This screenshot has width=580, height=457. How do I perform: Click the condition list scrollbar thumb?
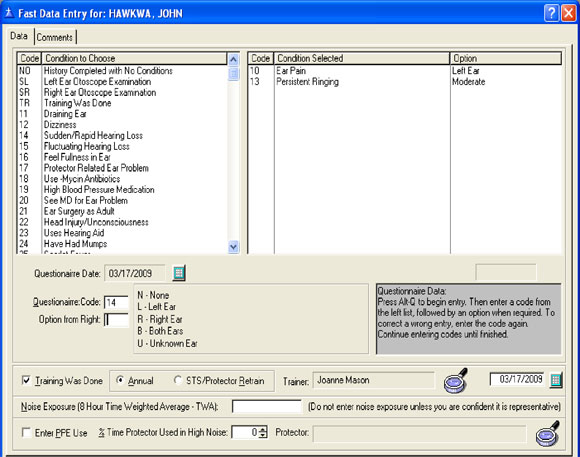[233, 74]
